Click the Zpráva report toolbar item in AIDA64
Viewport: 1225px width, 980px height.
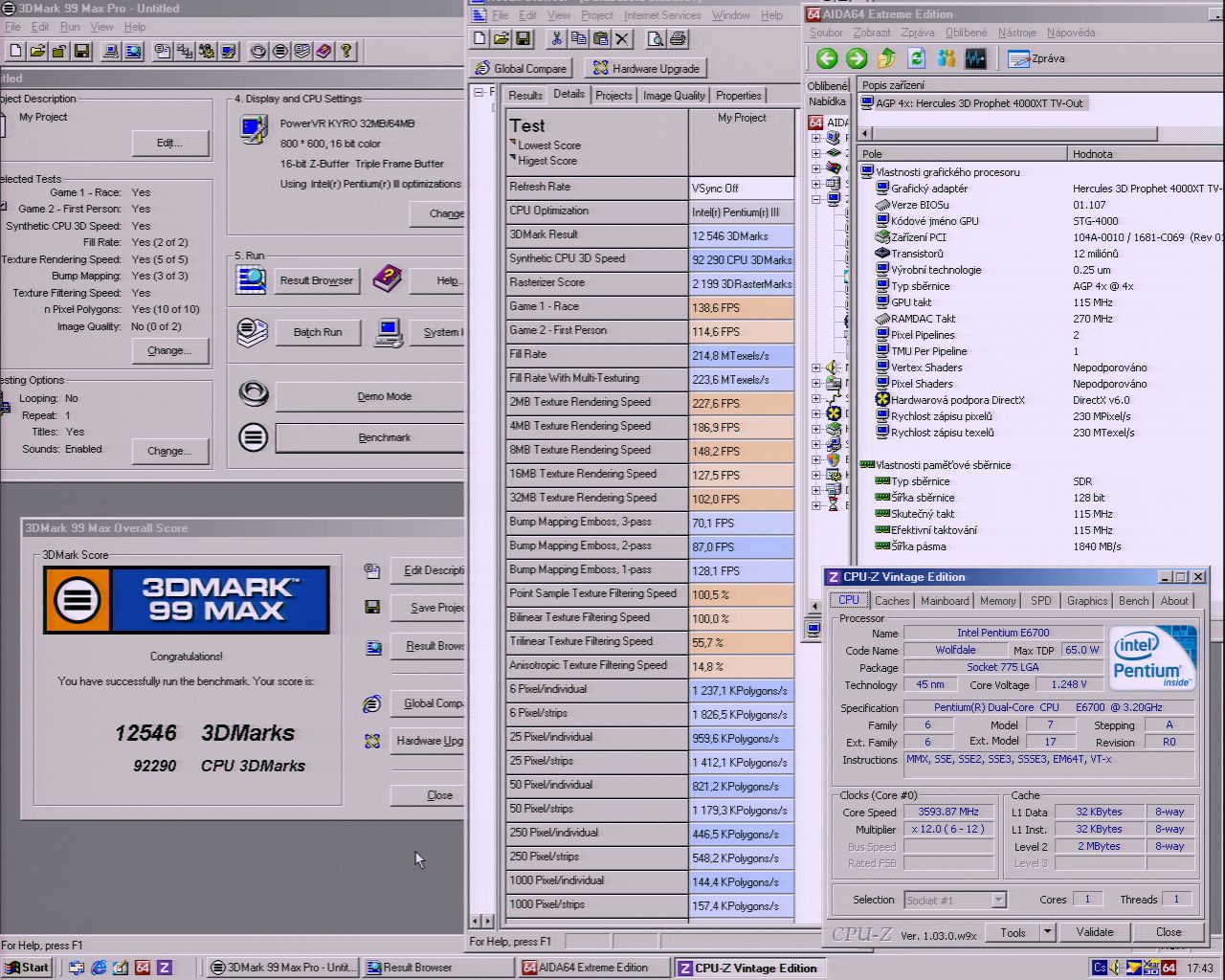(1036, 59)
